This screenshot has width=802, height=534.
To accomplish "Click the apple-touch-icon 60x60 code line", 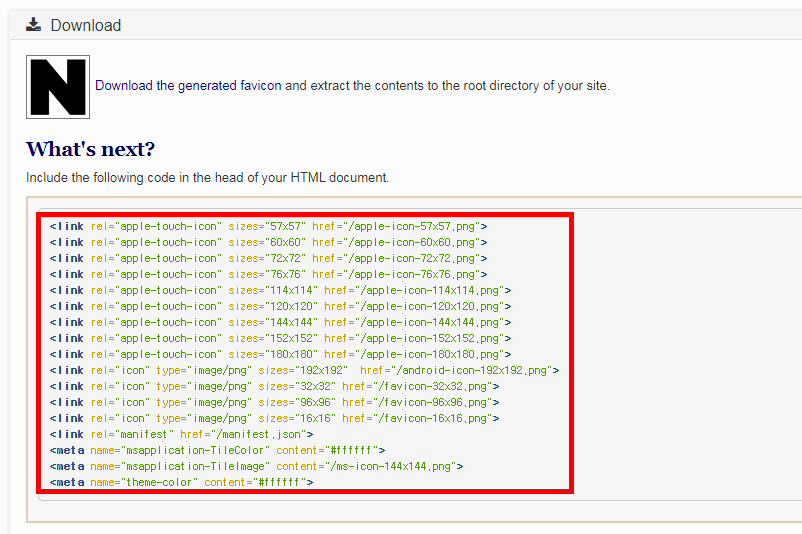I will pyautogui.click(x=269, y=242).
